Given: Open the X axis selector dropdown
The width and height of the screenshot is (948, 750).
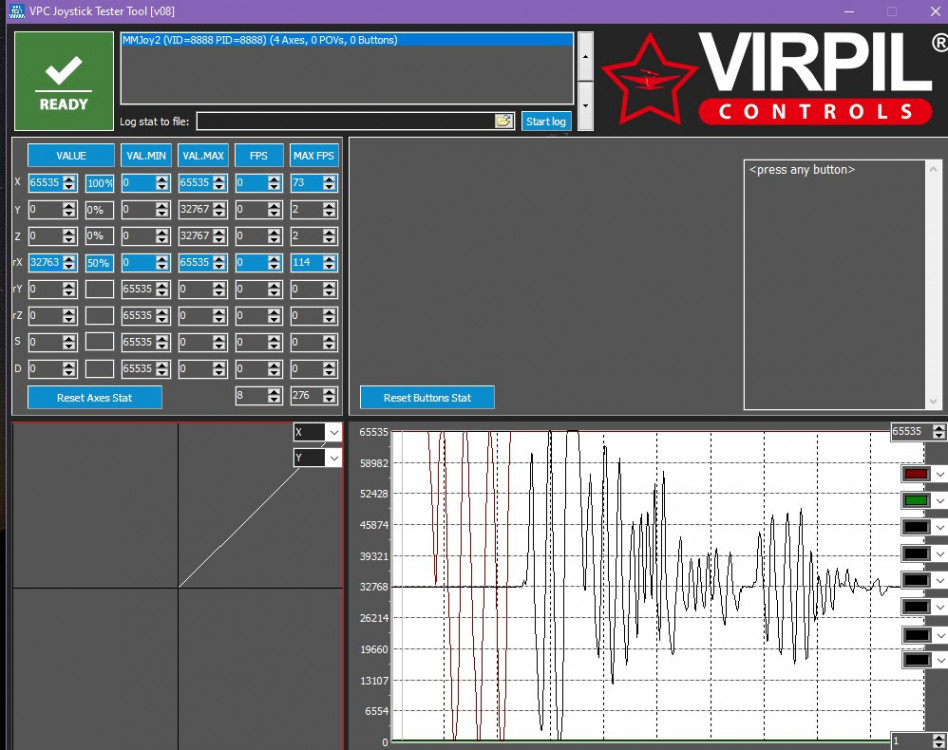Looking at the screenshot, I should coord(333,432).
